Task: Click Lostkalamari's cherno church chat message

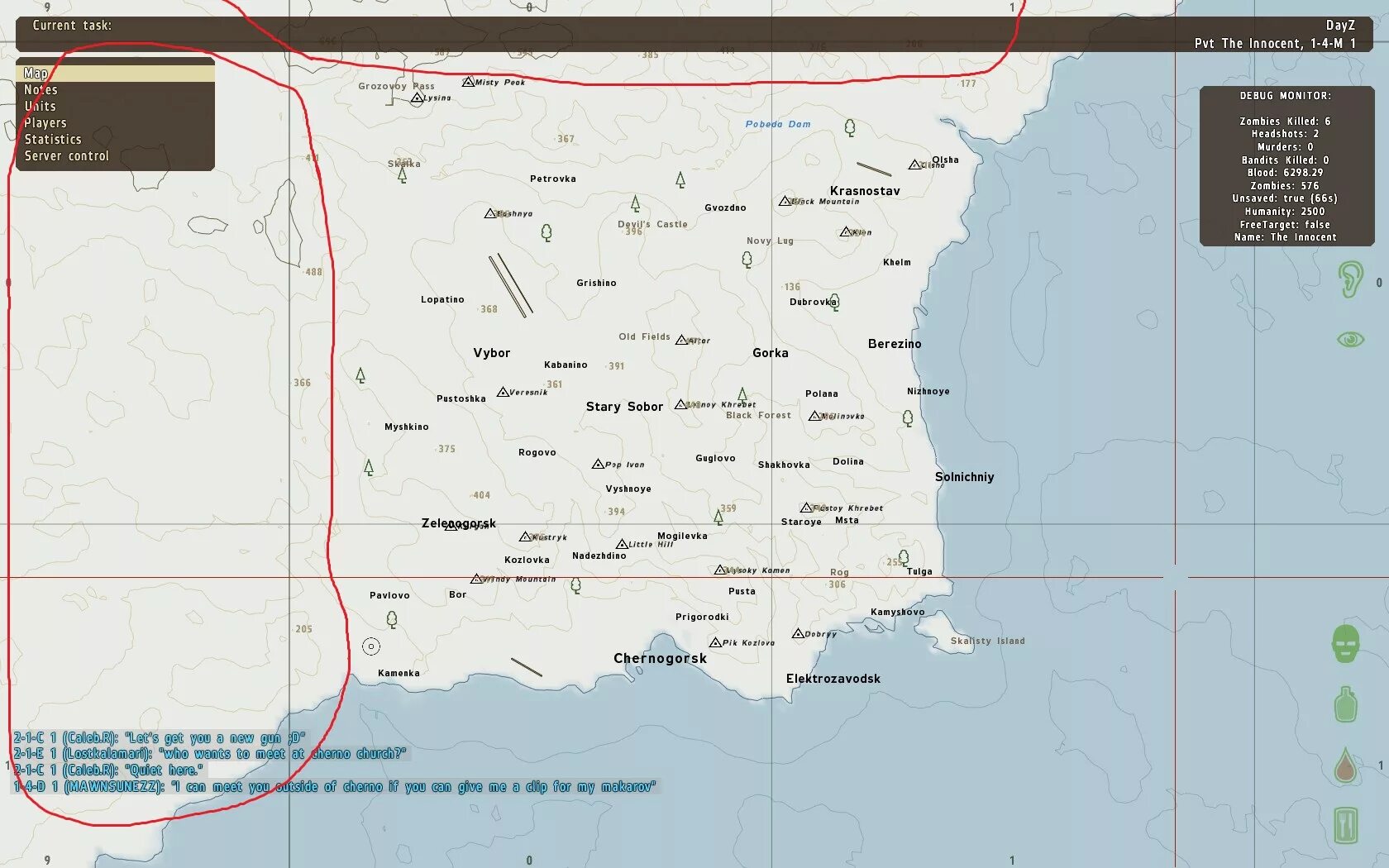Action: coord(209,753)
